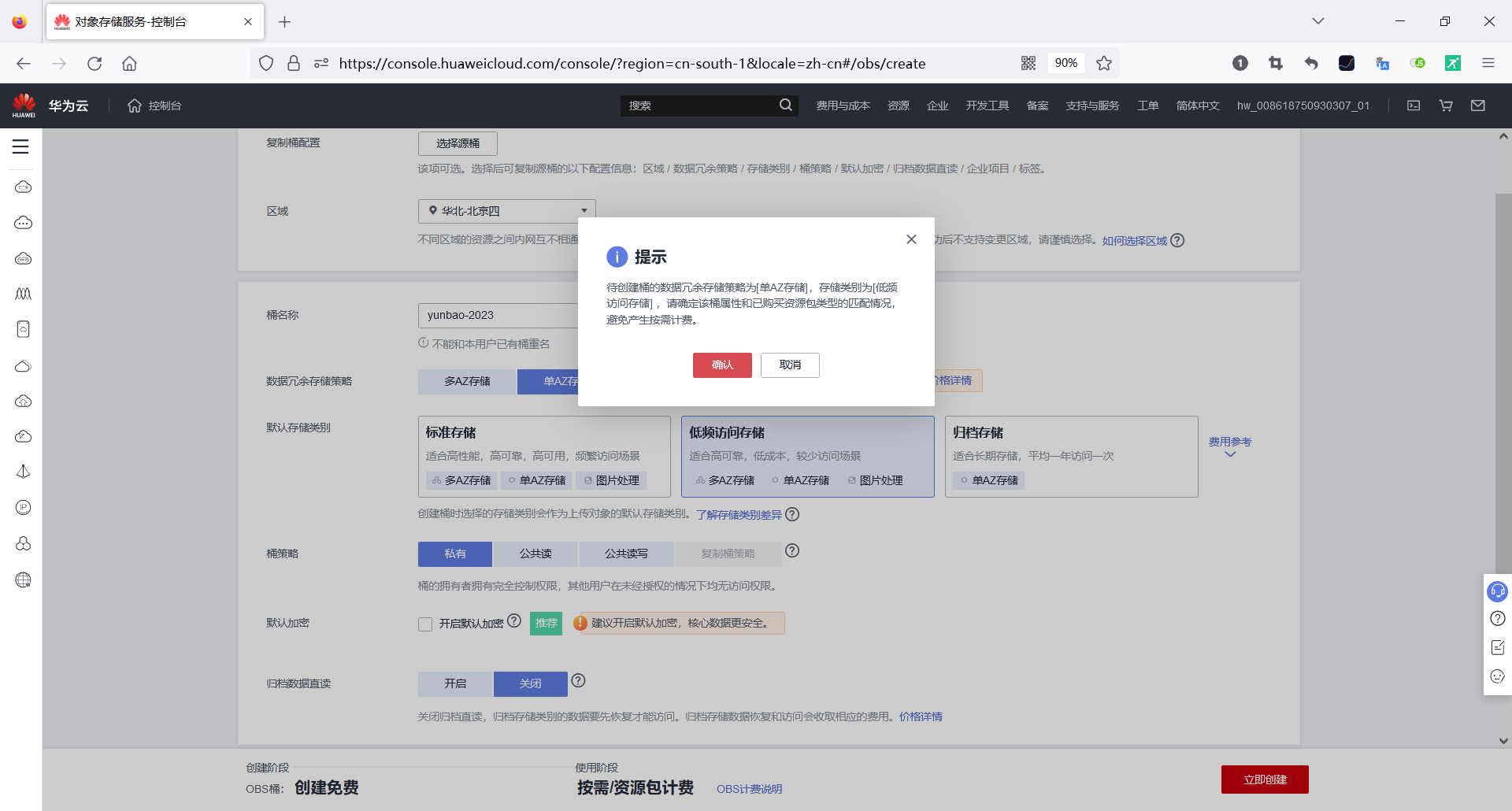The width and height of the screenshot is (1512, 811).
Task: Click the customer service headset icon
Action: 1497,591
